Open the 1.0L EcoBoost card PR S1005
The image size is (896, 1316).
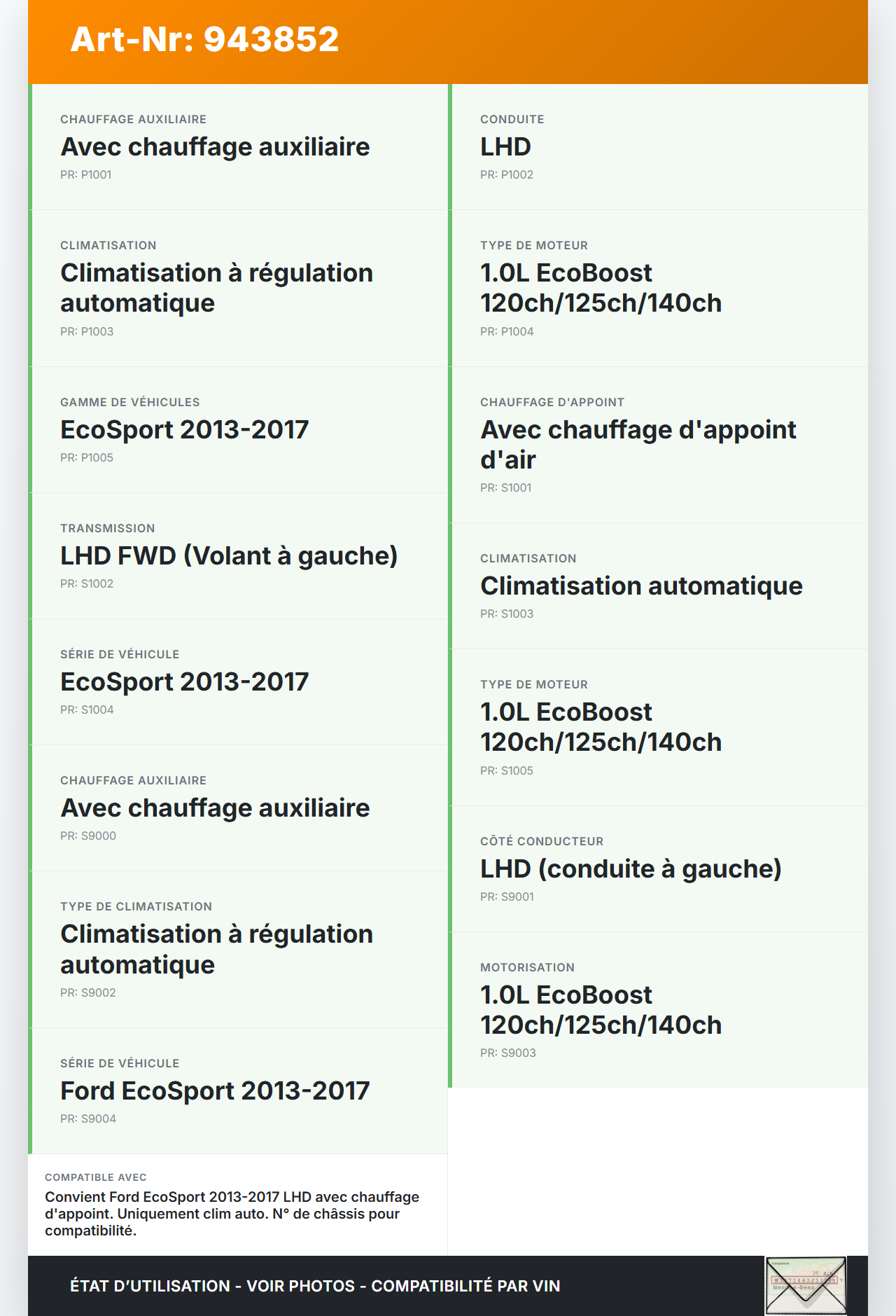click(x=658, y=727)
